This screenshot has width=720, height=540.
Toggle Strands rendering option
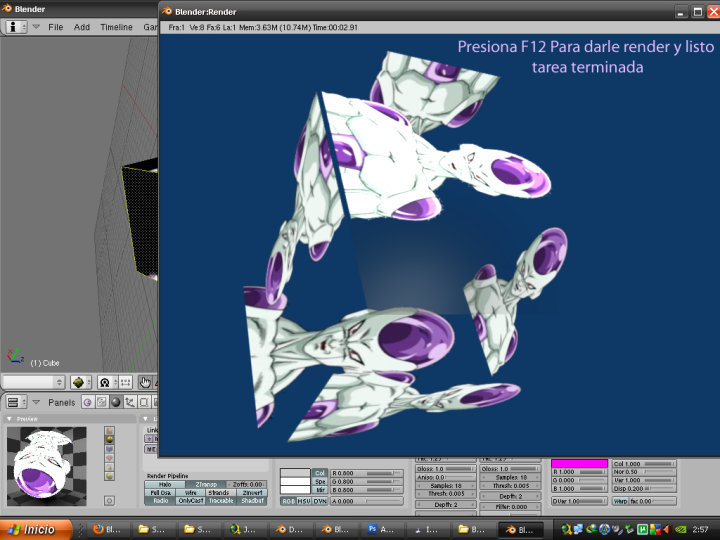coord(219,492)
